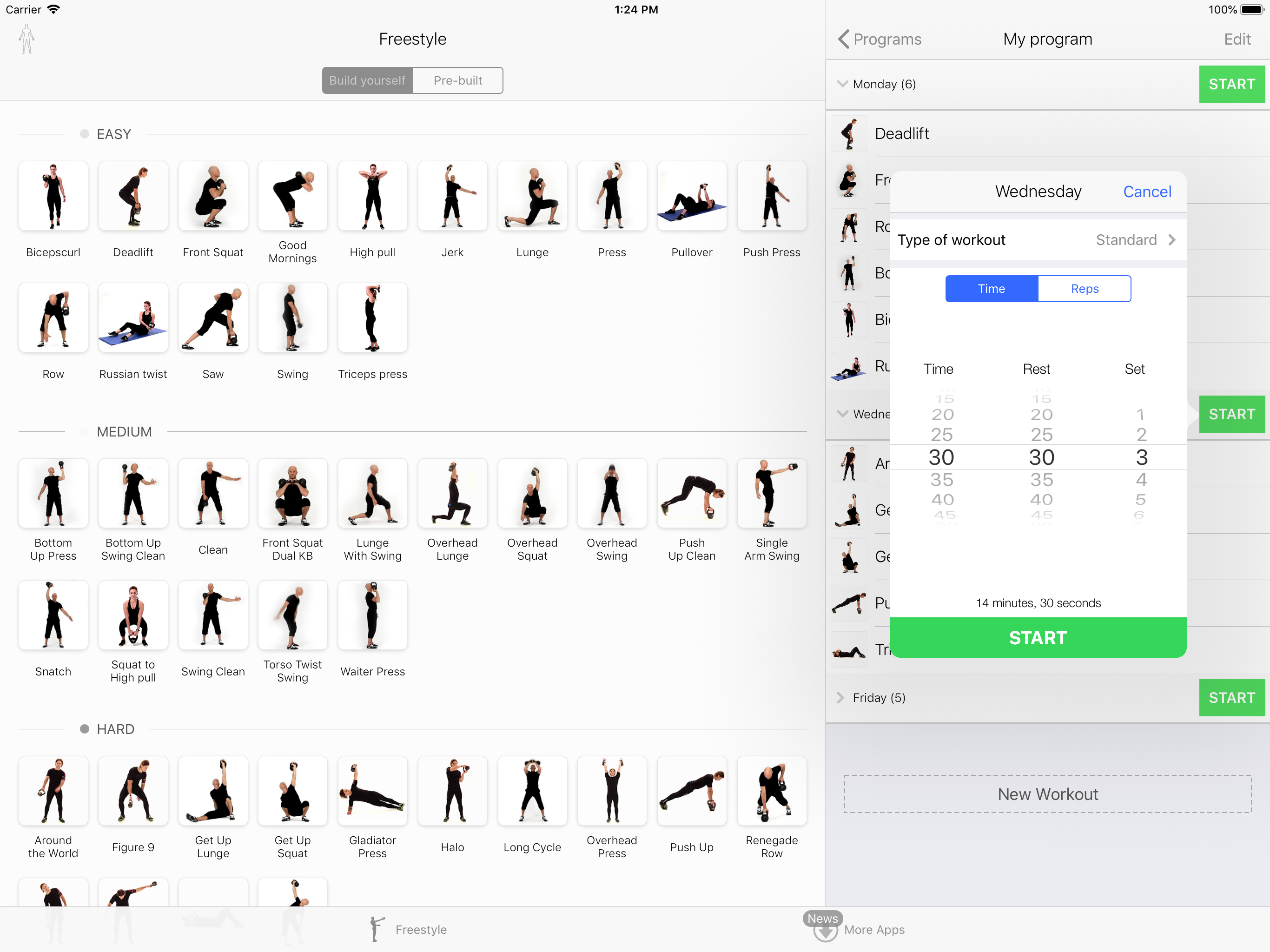Select the Time segment
1270x952 pixels.
991,289
